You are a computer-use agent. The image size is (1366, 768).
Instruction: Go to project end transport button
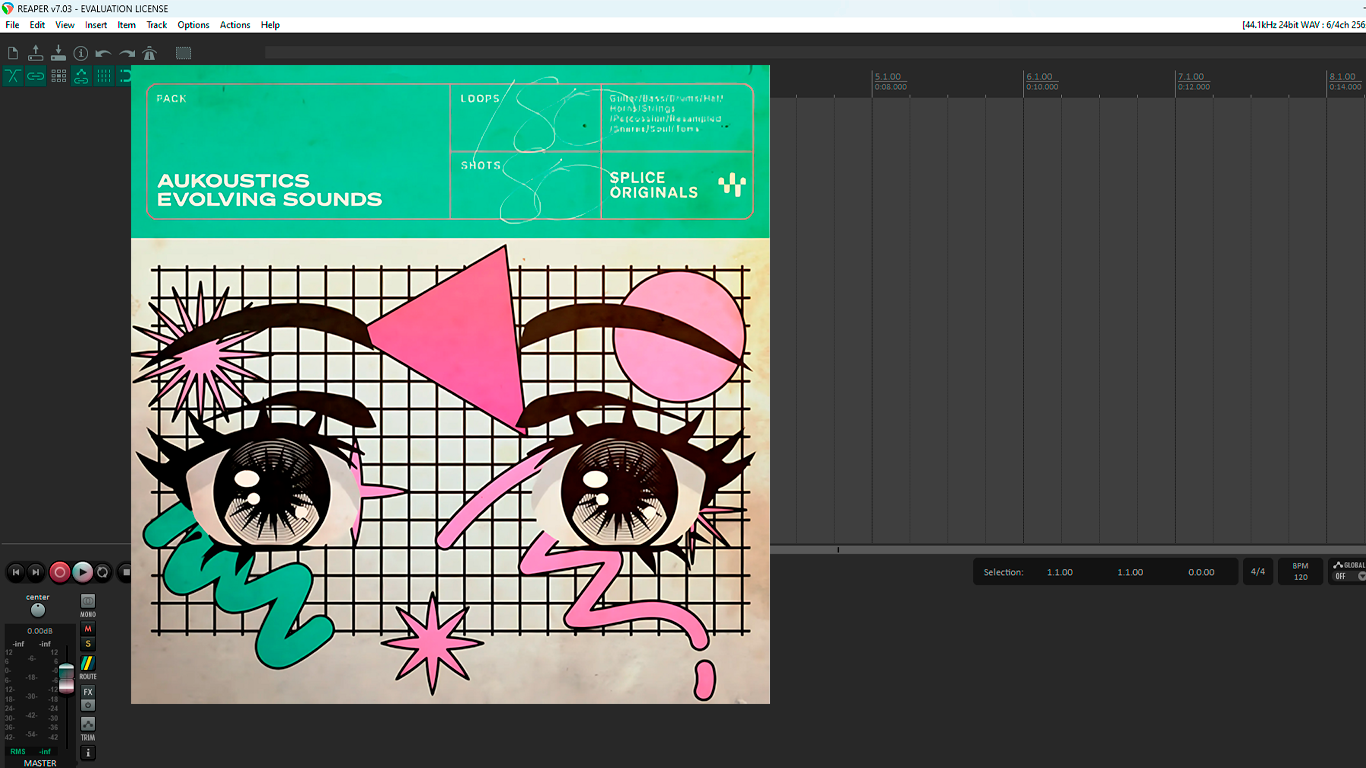(36, 572)
